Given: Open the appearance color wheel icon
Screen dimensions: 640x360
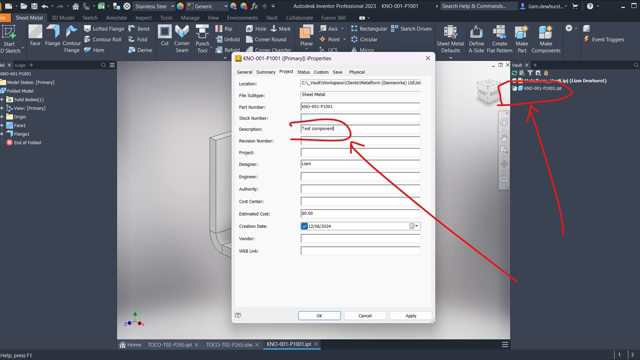Looking at the screenshot, I should 180,6.
